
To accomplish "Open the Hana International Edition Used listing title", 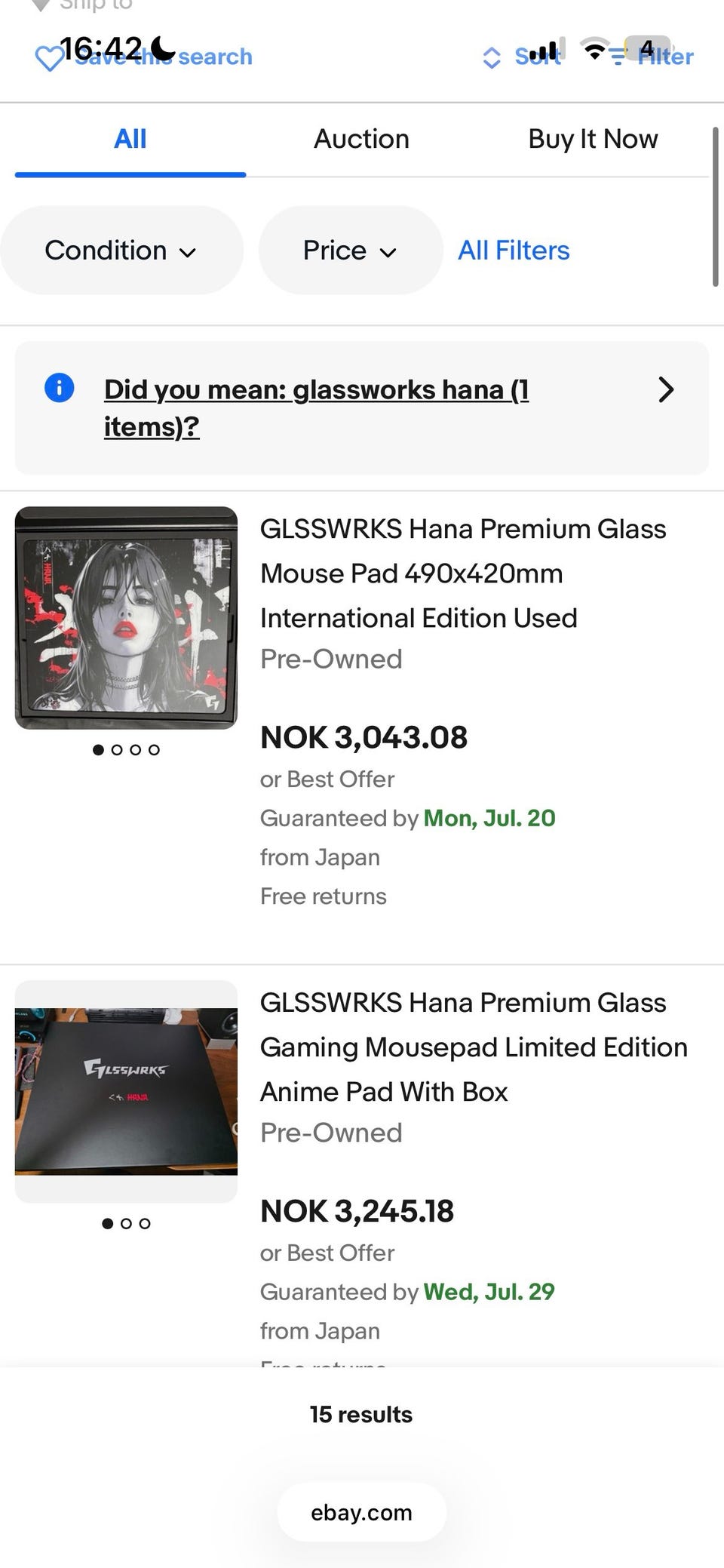I will tap(463, 573).
